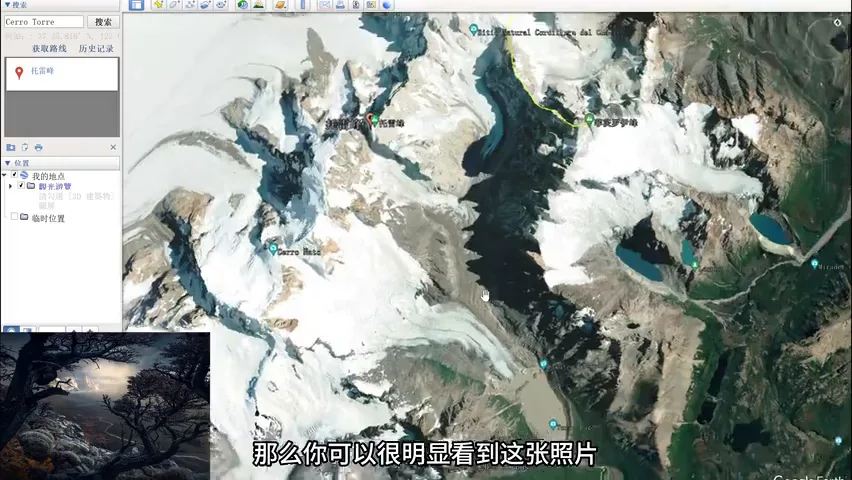Click the 托雷峰 placemark on map
The height and width of the screenshot is (480, 852).
click(x=373, y=121)
